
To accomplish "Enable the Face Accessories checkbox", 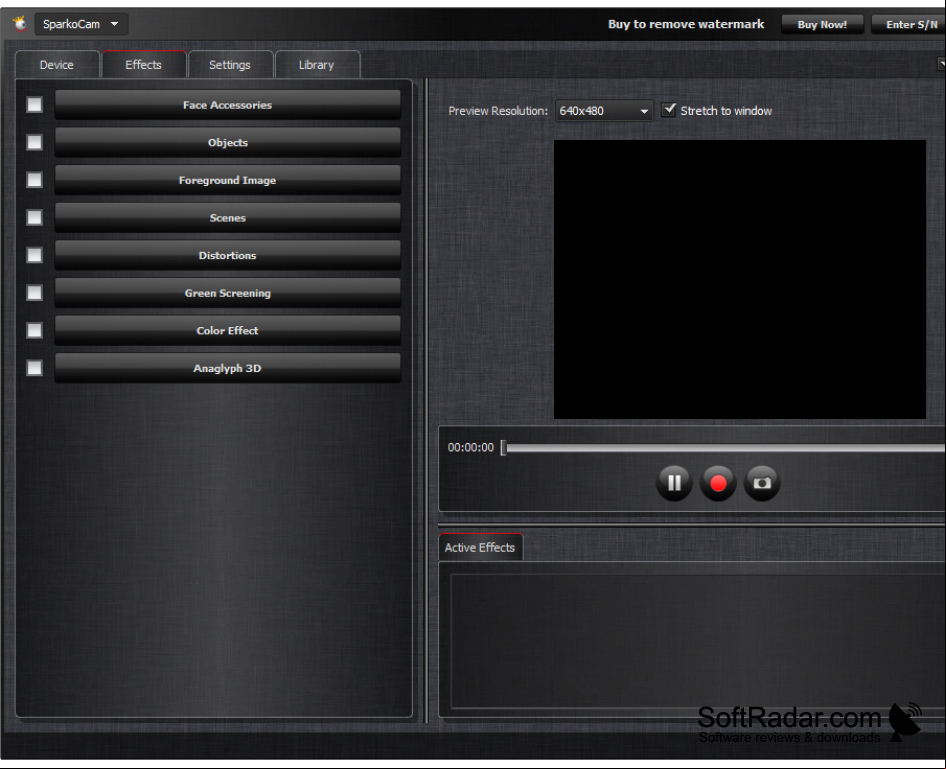I will click(34, 105).
